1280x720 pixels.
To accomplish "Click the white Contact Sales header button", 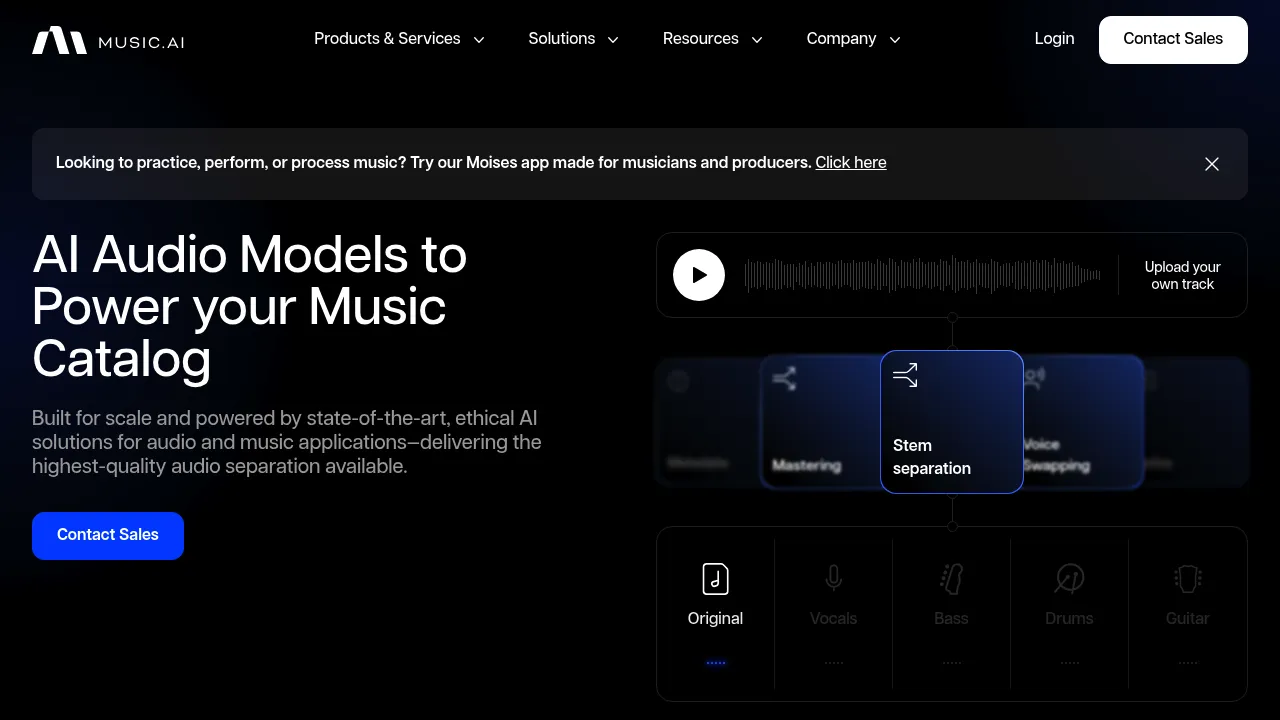I will click(x=1173, y=40).
